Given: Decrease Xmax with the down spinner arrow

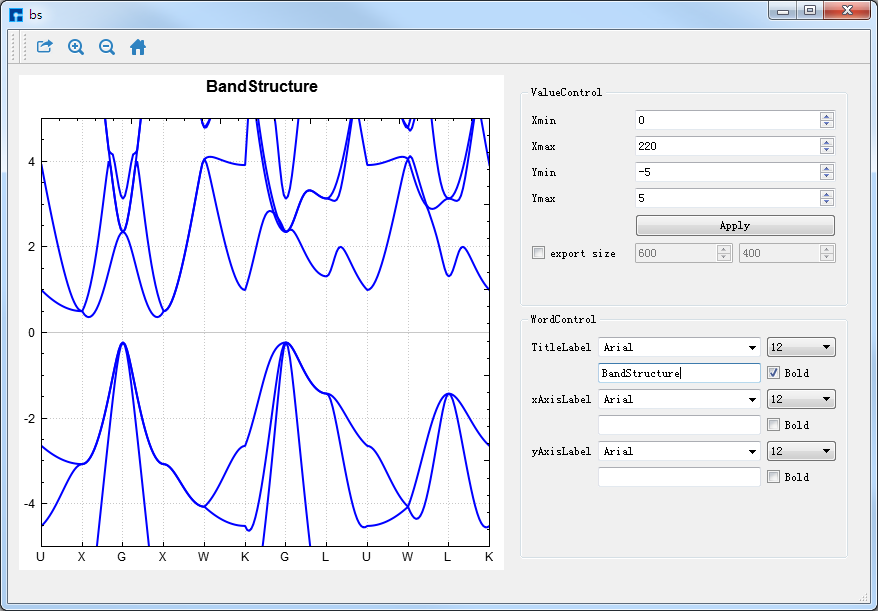Looking at the screenshot, I should 826,150.
